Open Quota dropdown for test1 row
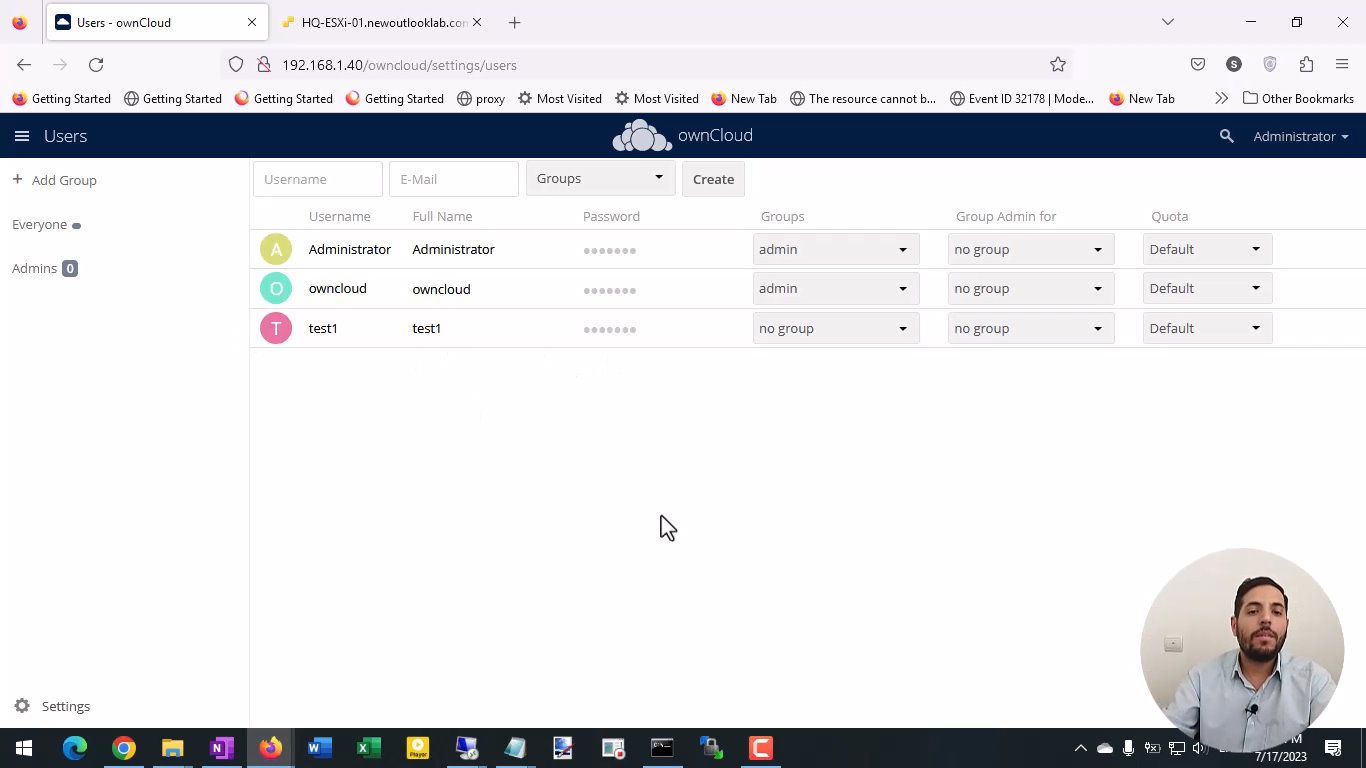This screenshot has width=1366, height=768. [x=1207, y=328]
